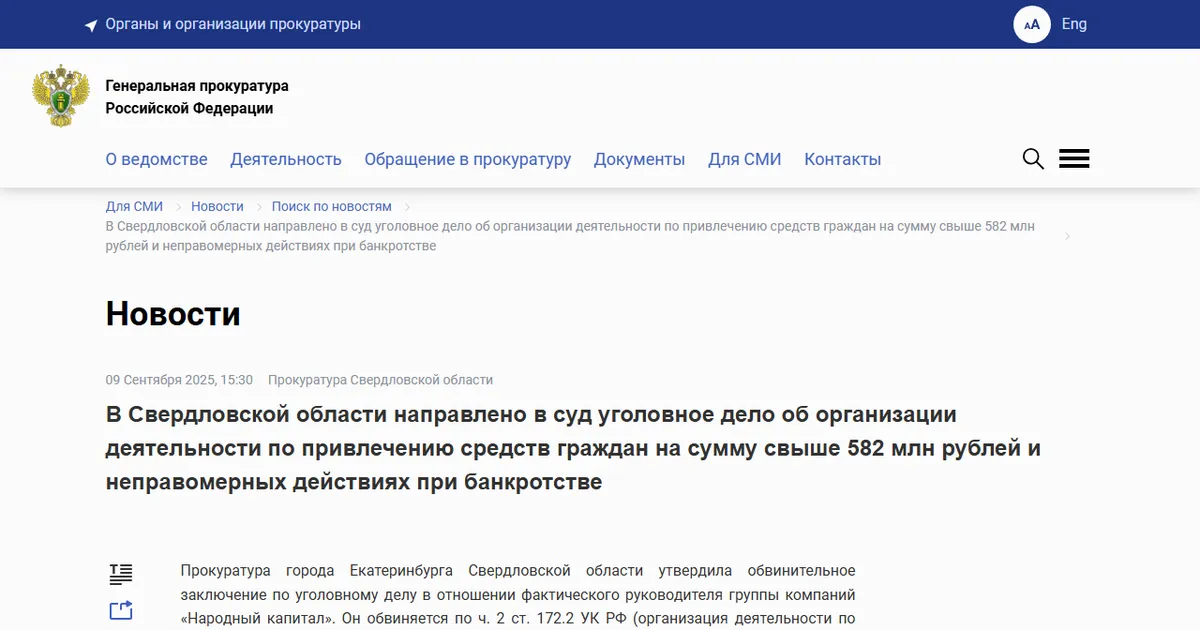Click the article title breadcrumb text
Image resolution: width=1200 pixels, height=630 pixels.
tap(570, 236)
